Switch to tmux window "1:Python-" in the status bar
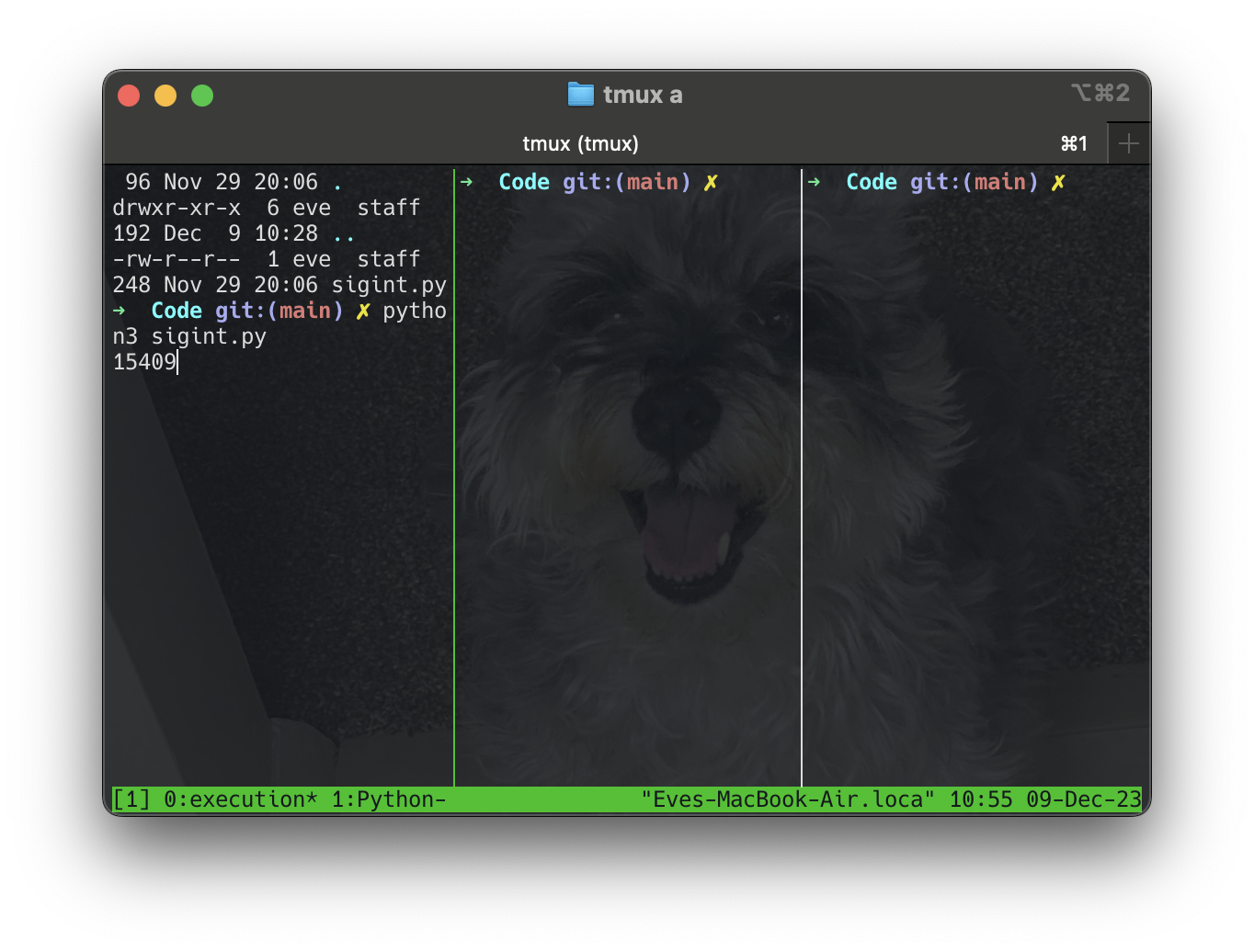The height and width of the screenshot is (952, 1254). 389,799
